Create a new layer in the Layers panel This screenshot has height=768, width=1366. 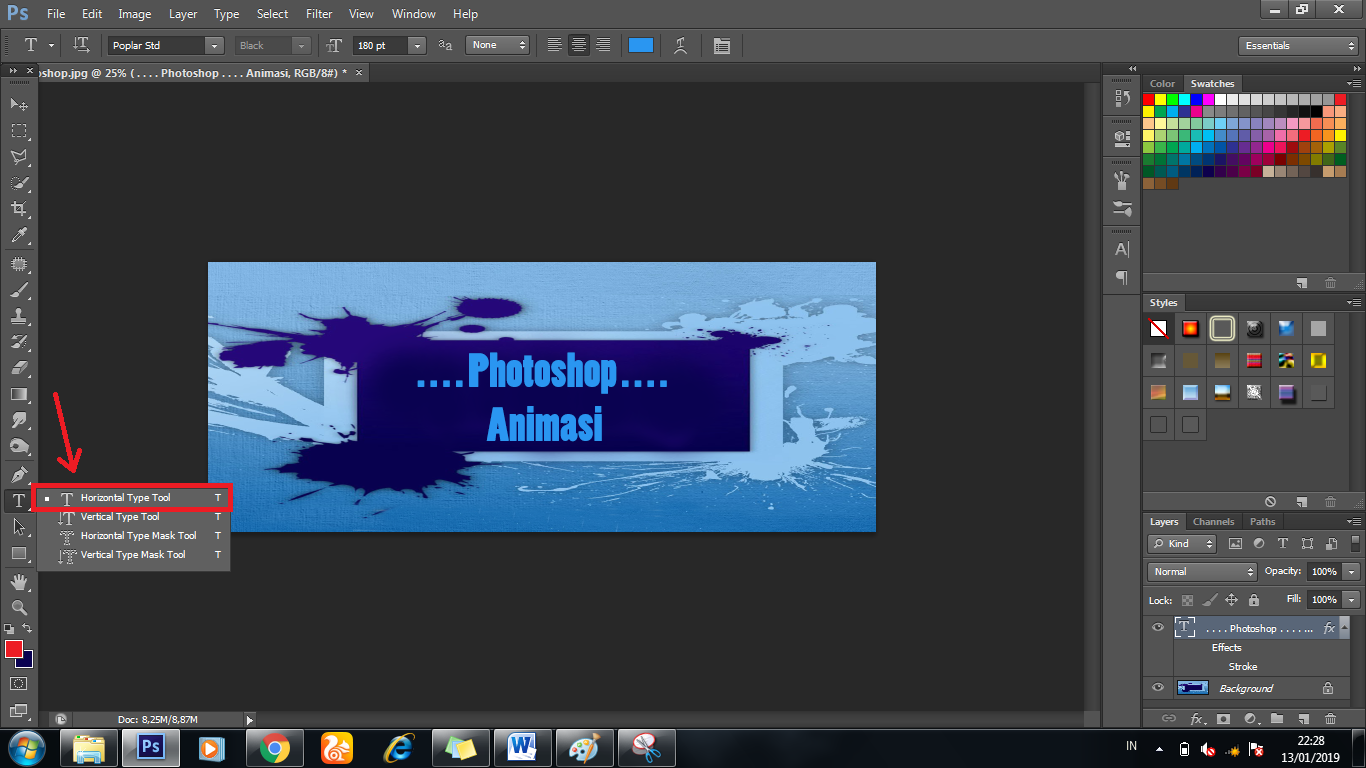coord(1304,718)
